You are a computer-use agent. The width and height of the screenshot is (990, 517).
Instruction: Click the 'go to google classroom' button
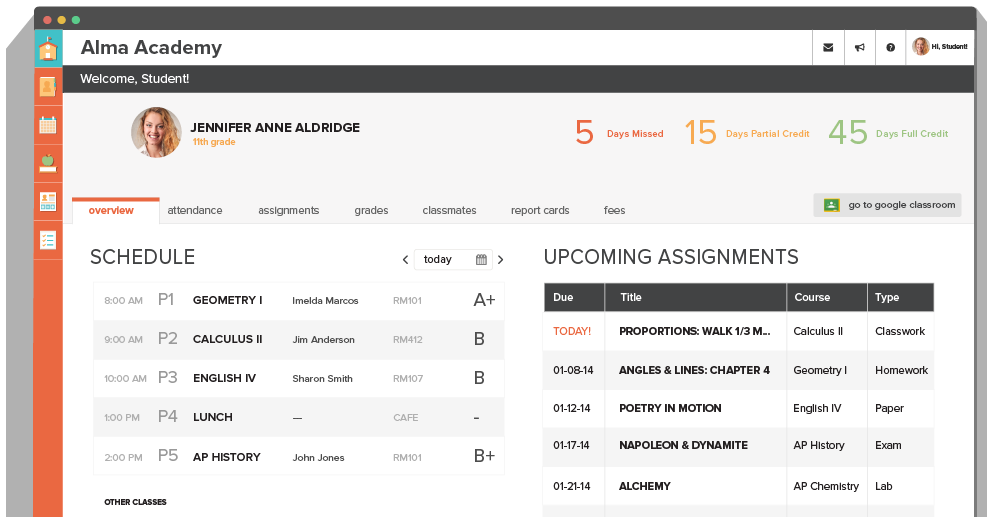(x=888, y=205)
